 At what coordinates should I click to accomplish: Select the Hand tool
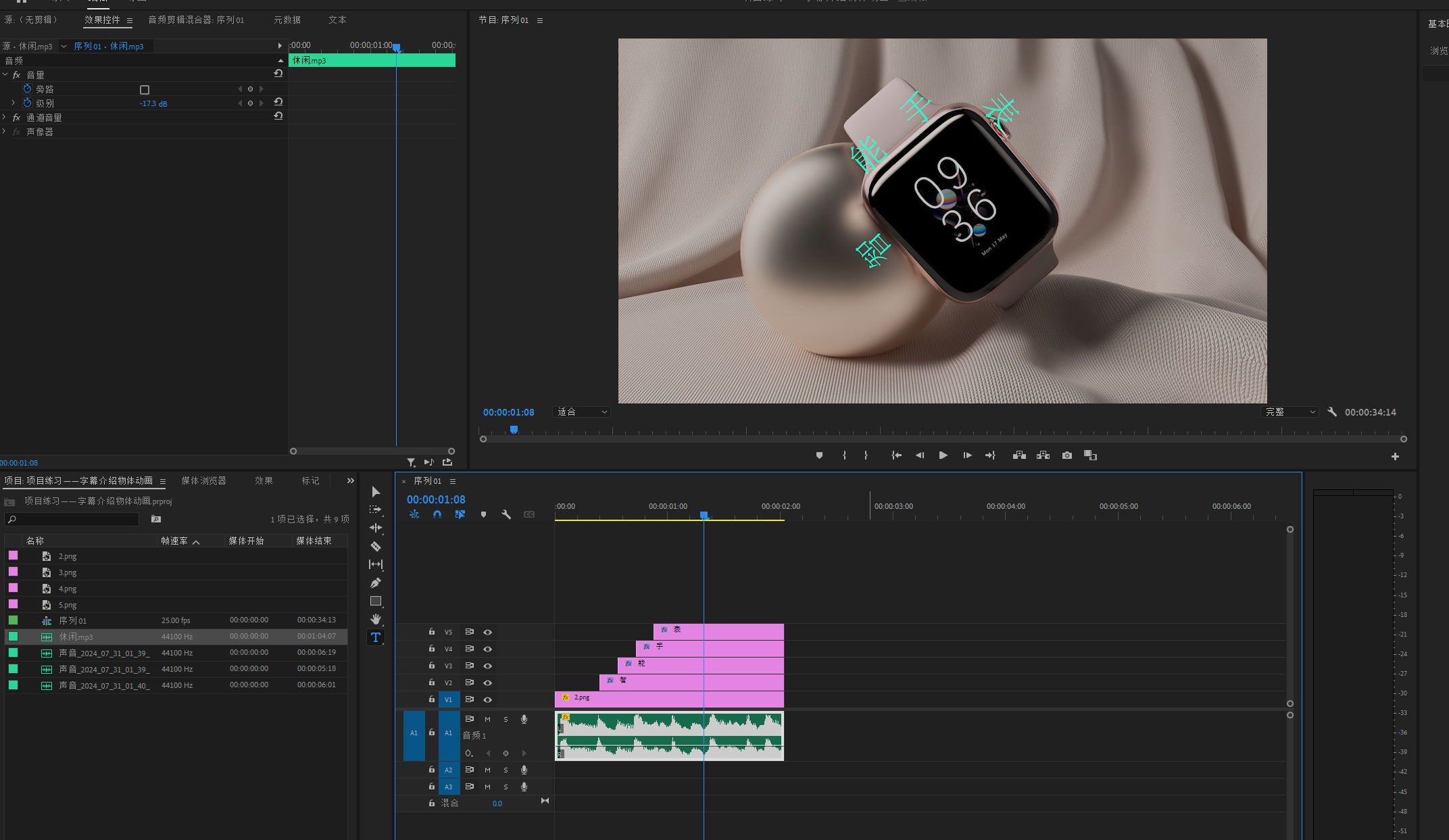pyautogui.click(x=376, y=619)
